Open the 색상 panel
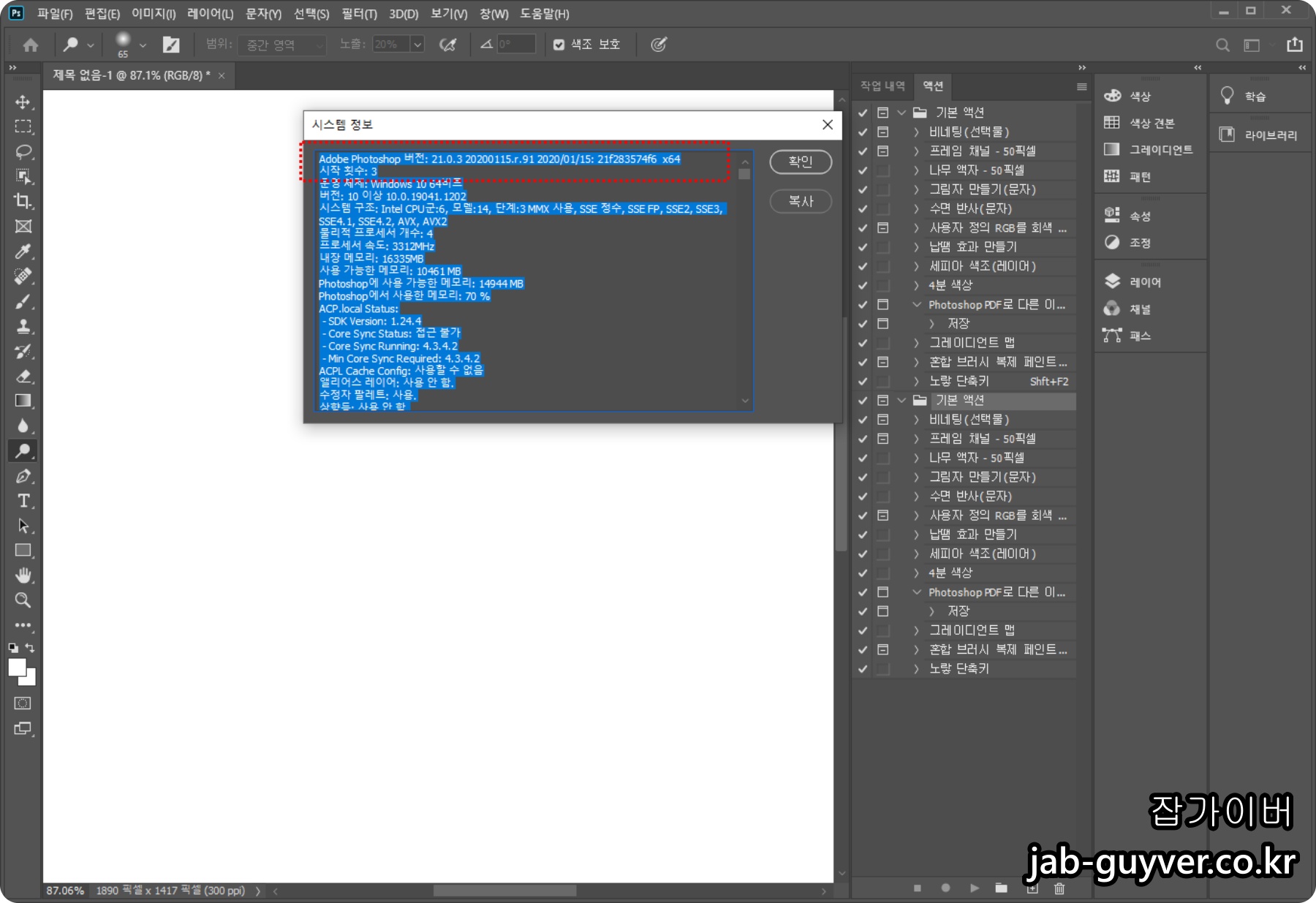 (x=1128, y=96)
